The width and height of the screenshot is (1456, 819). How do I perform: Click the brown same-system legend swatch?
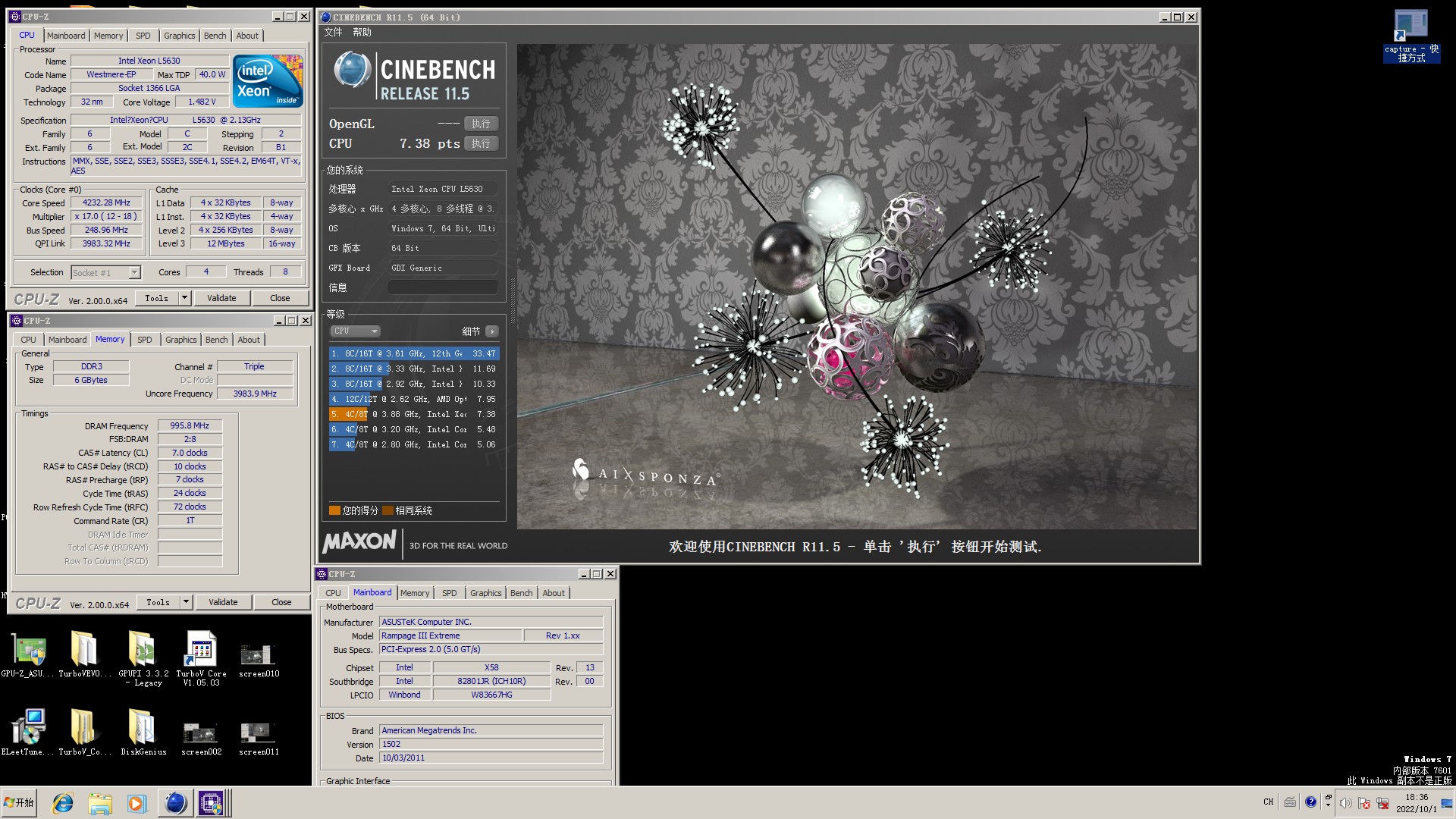[x=388, y=510]
